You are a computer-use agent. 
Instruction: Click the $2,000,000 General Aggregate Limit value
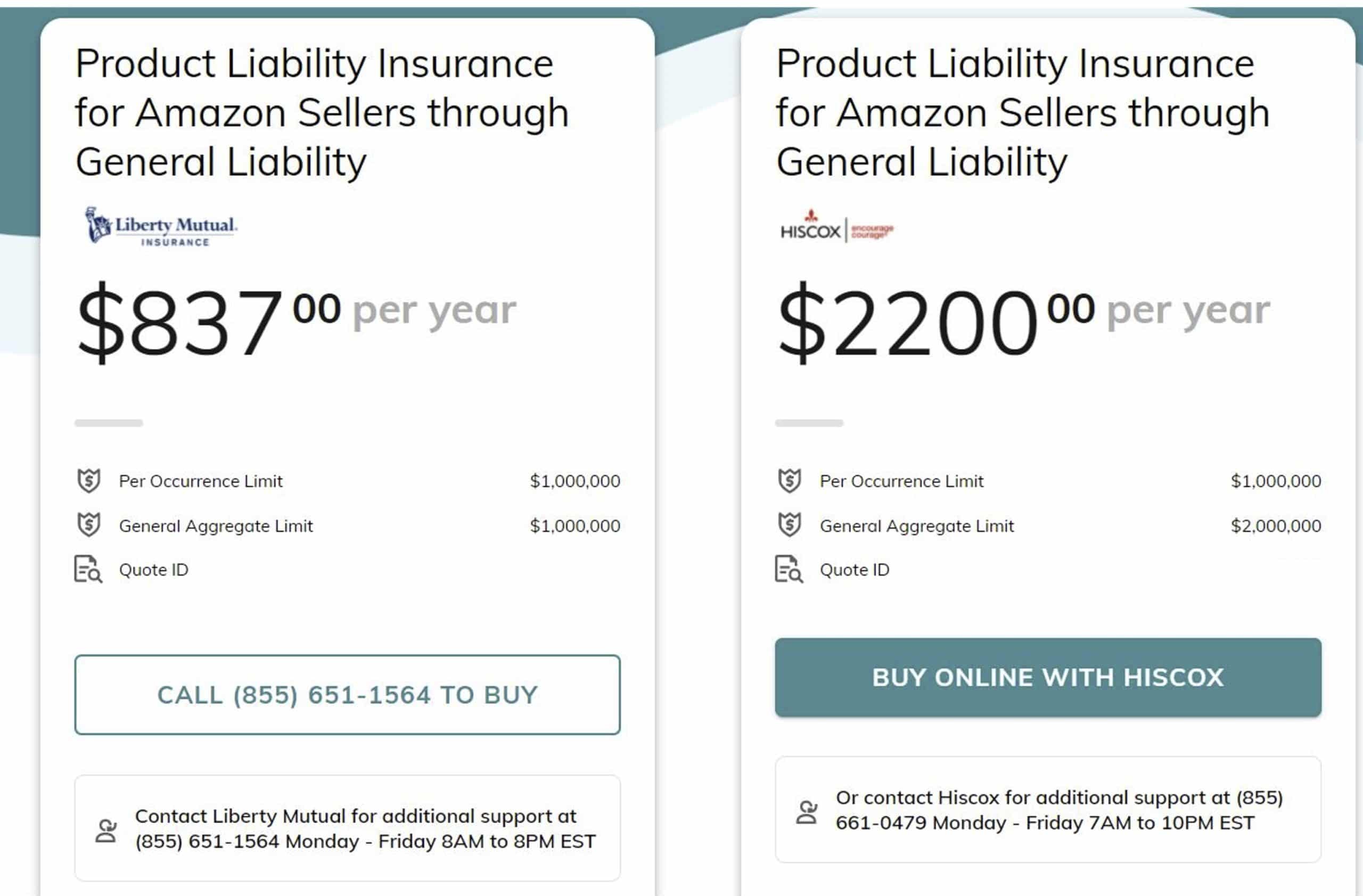coord(1276,525)
